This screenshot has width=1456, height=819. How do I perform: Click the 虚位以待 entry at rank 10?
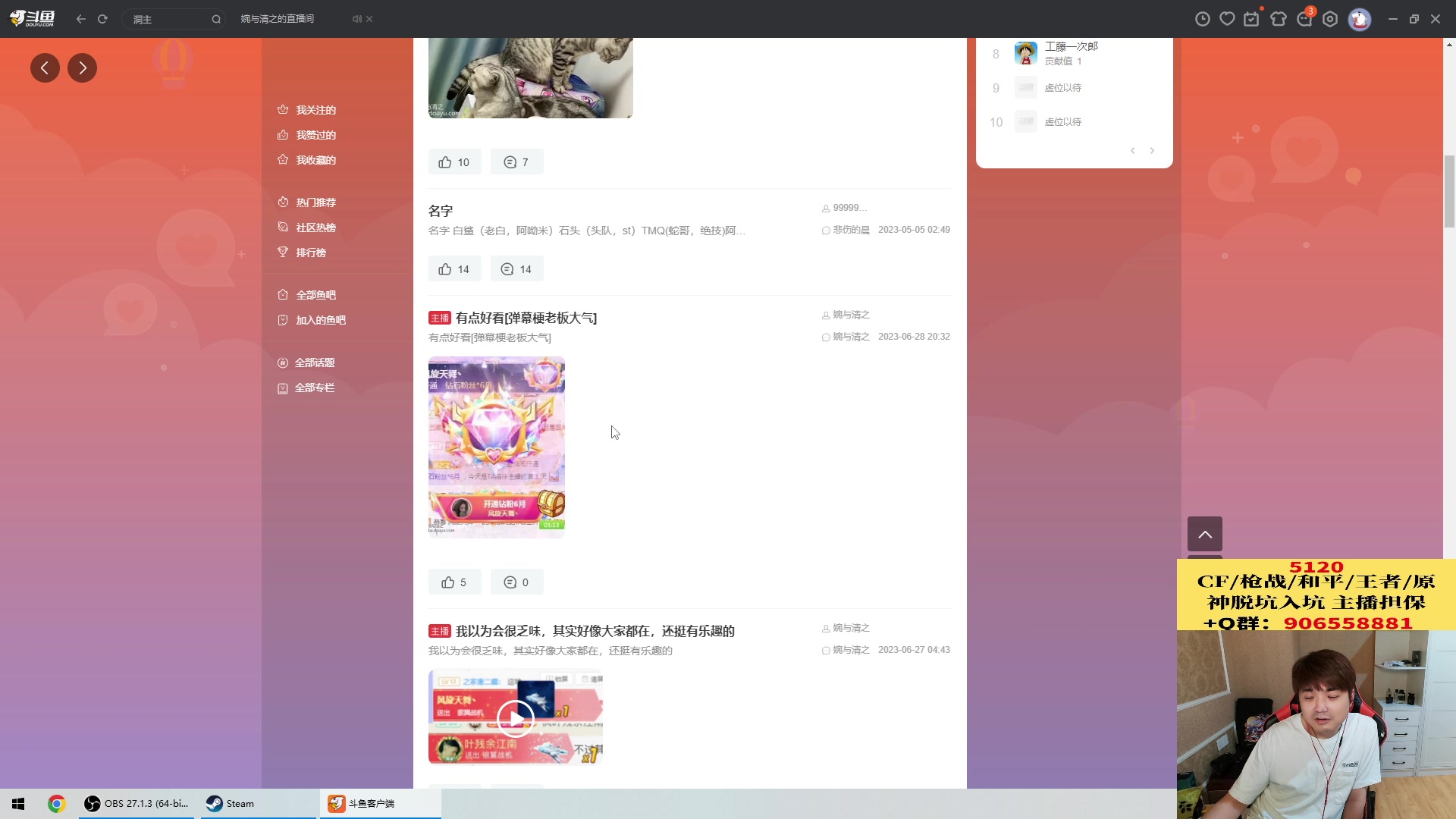tap(1063, 122)
